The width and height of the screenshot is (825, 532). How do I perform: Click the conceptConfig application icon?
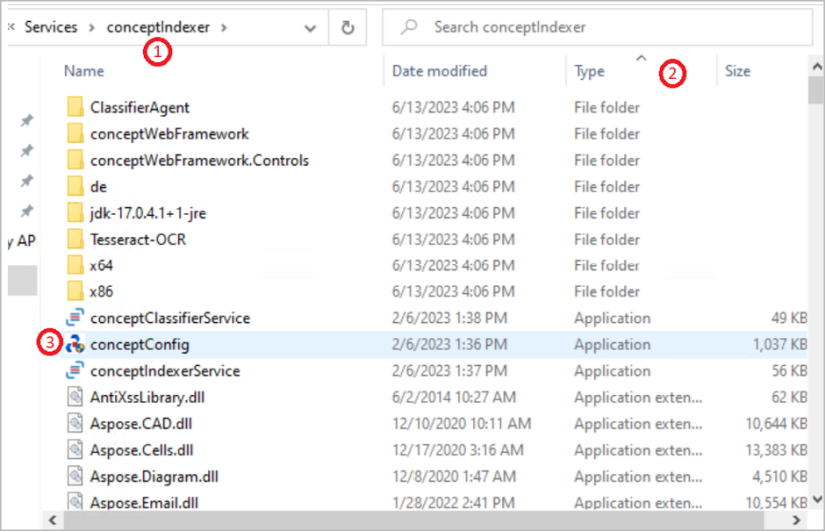75,344
